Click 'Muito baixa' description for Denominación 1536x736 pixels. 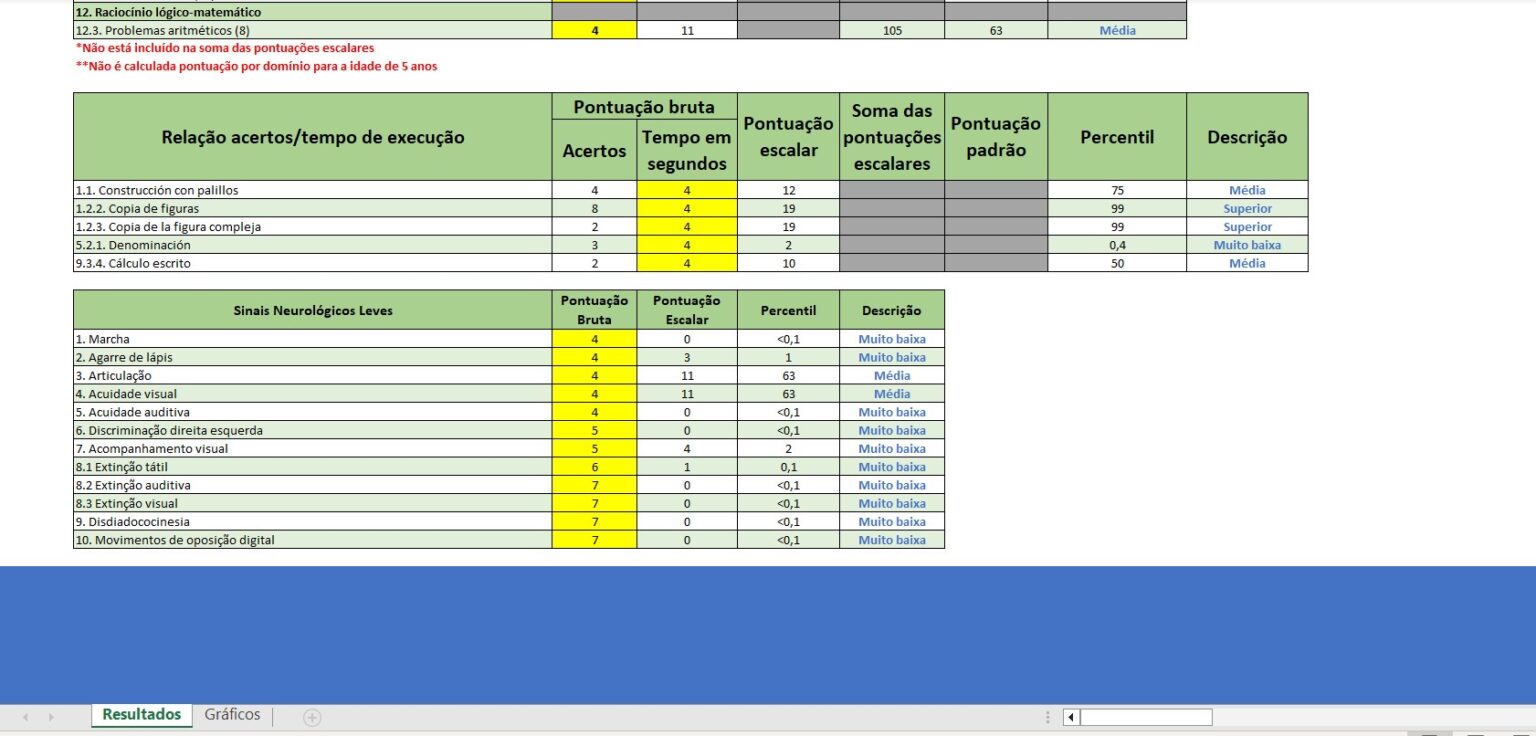click(x=1247, y=245)
